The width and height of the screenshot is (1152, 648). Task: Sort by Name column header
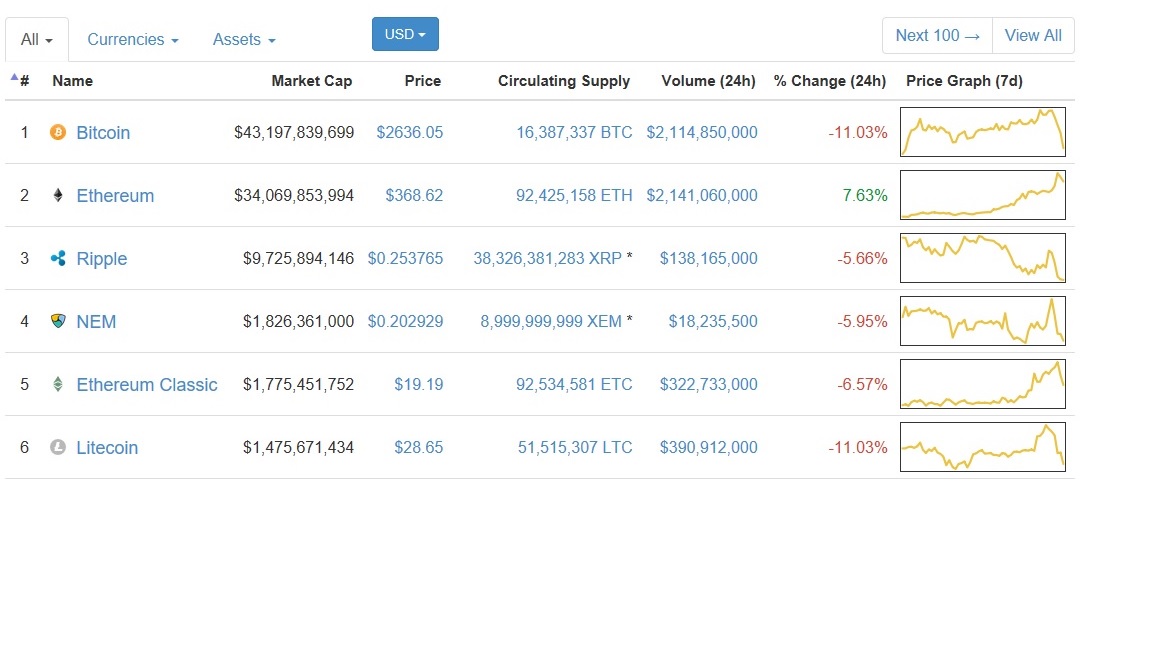tap(72, 81)
